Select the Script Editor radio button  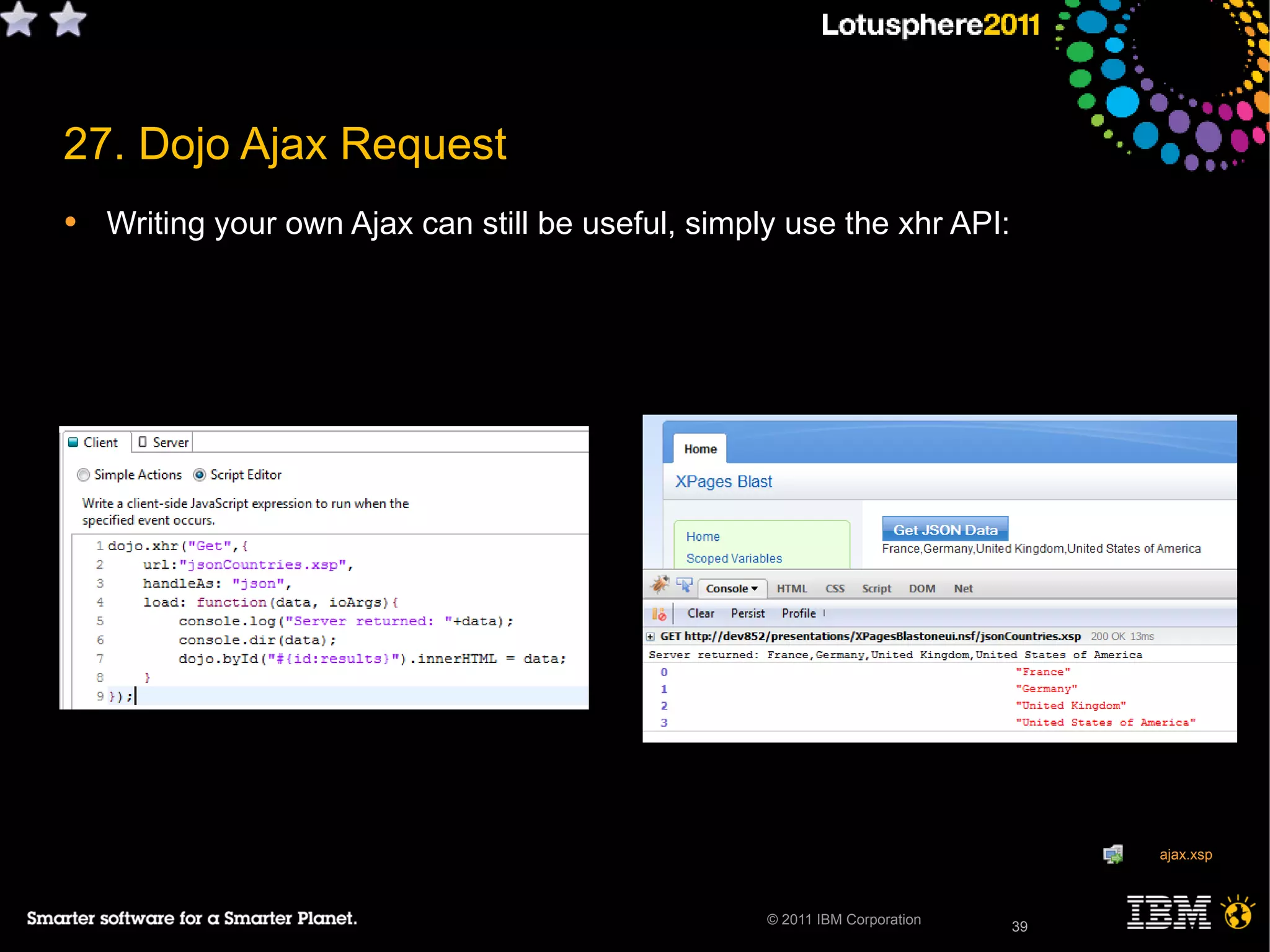(x=199, y=475)
